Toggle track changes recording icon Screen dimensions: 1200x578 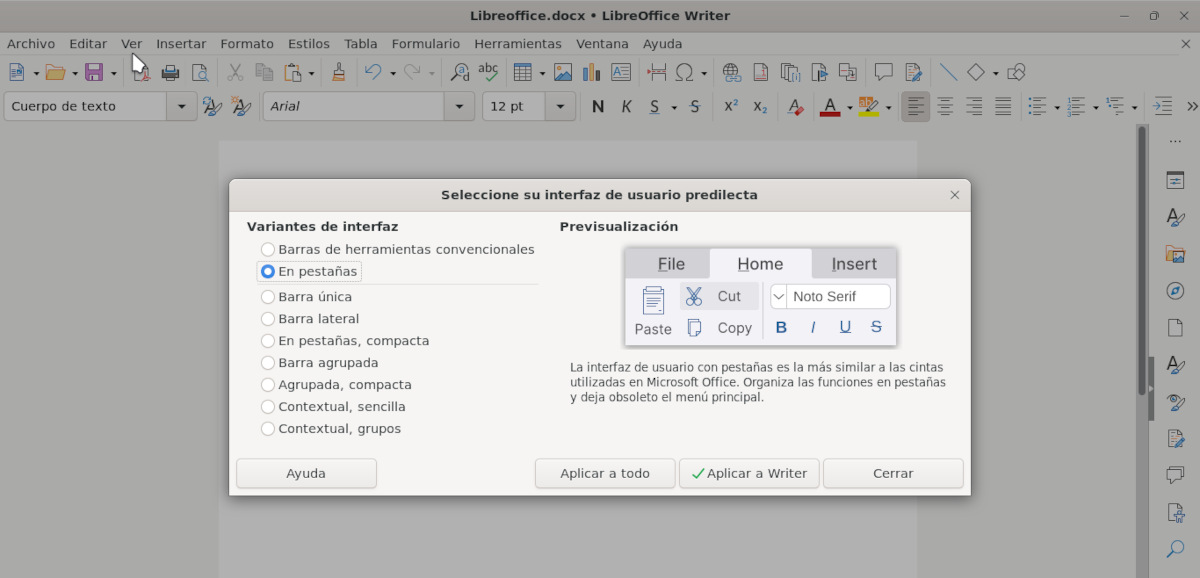[913, 72]
